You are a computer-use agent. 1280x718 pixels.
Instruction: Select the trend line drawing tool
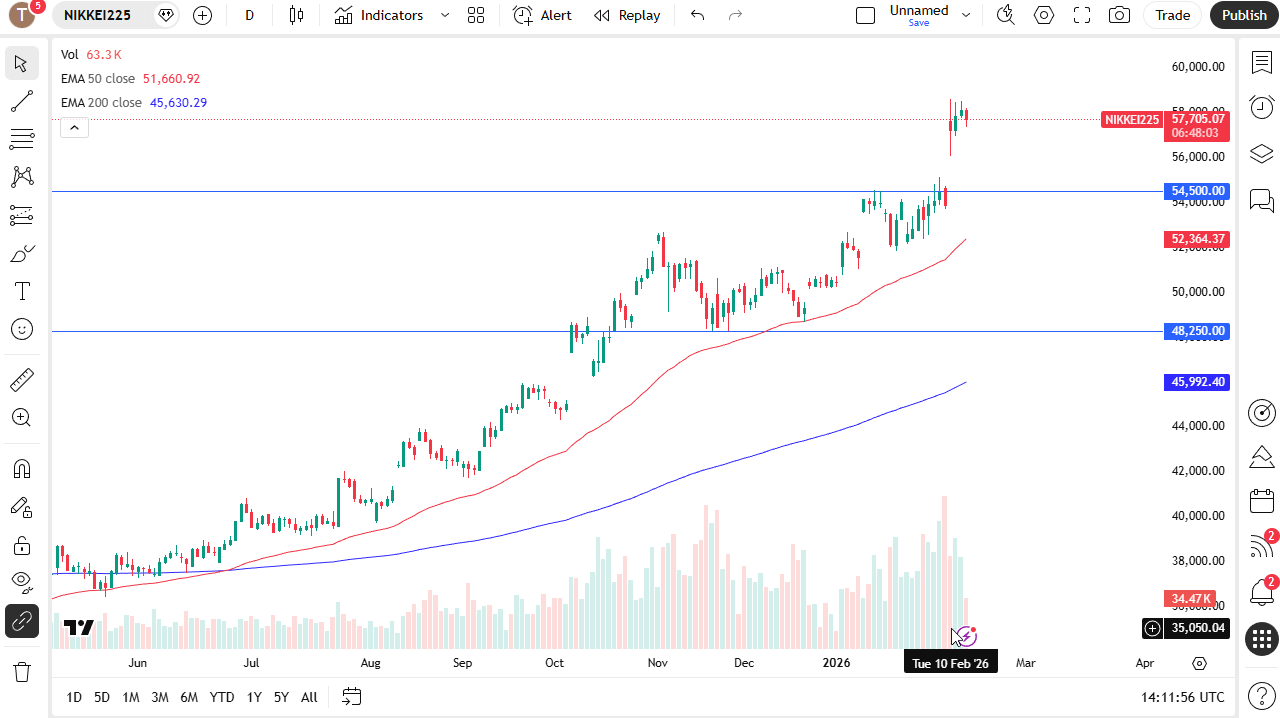22,101
